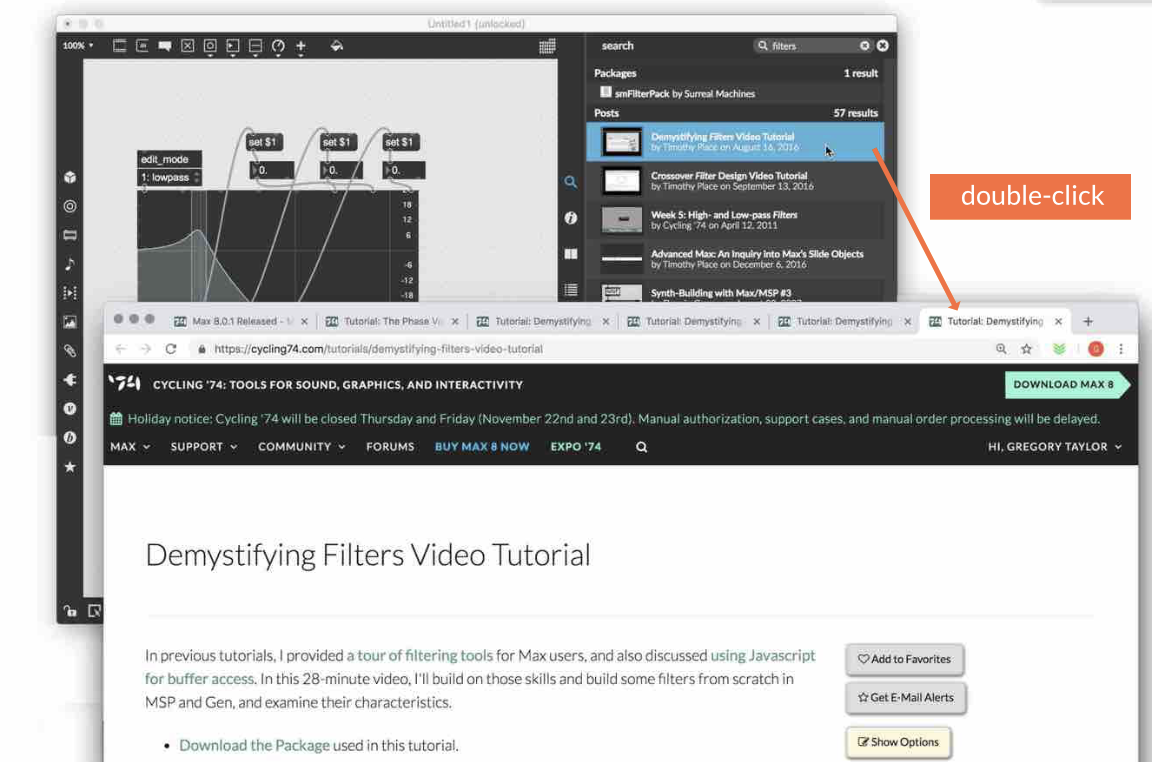Viewport: 1152px width, 762px height.
Task: Open the BEAP 'b' icon in Max sidebar
Action: point(70,437)
